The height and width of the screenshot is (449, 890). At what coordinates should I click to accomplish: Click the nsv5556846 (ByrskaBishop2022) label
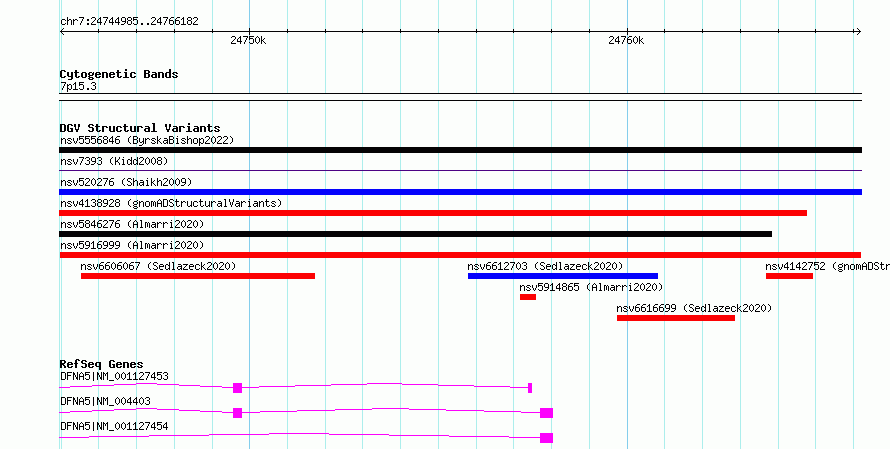[147, 140]
